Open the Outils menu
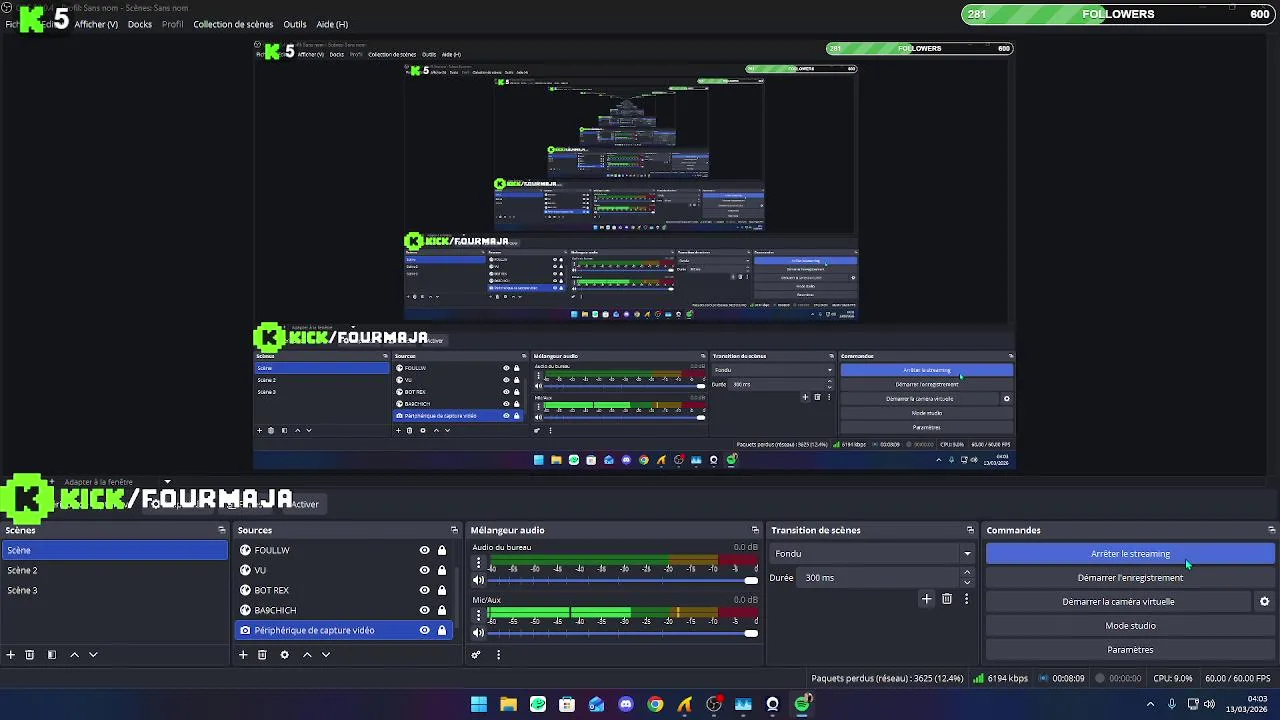The width and height of the screenshot is (1280, 720). click(295, 24)
